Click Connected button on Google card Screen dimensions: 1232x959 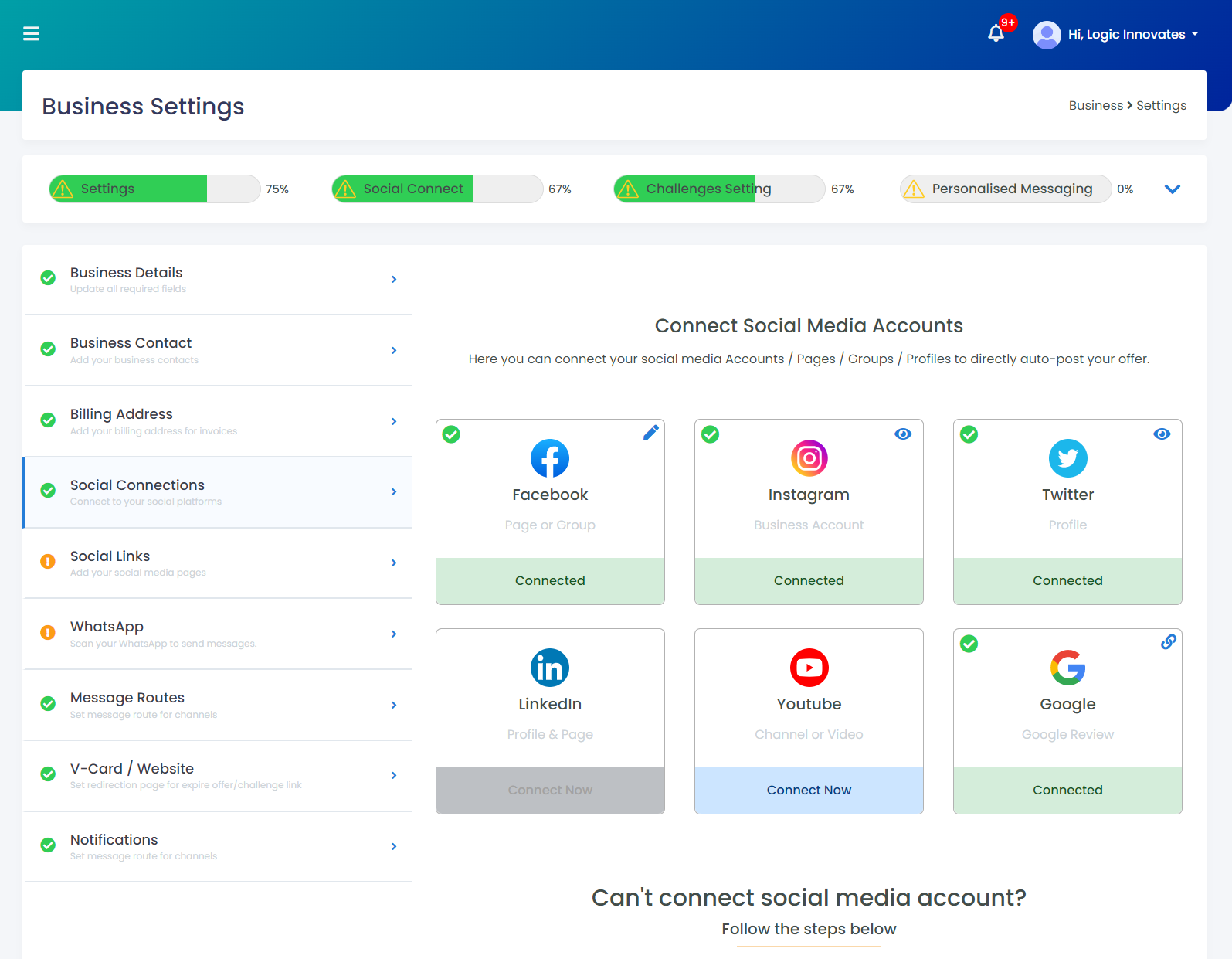point(1067,791)
